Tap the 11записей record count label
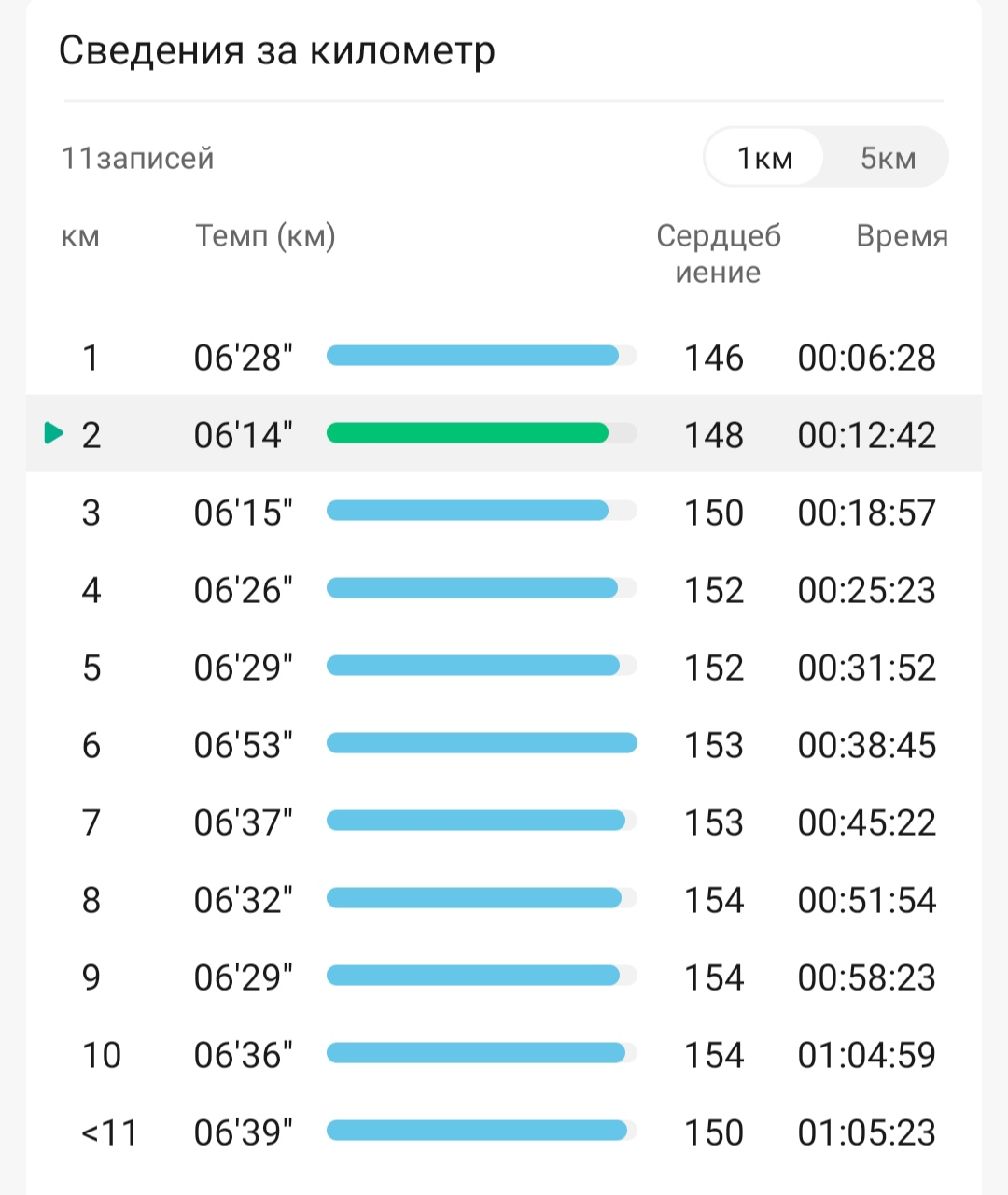 coord(138,159)
